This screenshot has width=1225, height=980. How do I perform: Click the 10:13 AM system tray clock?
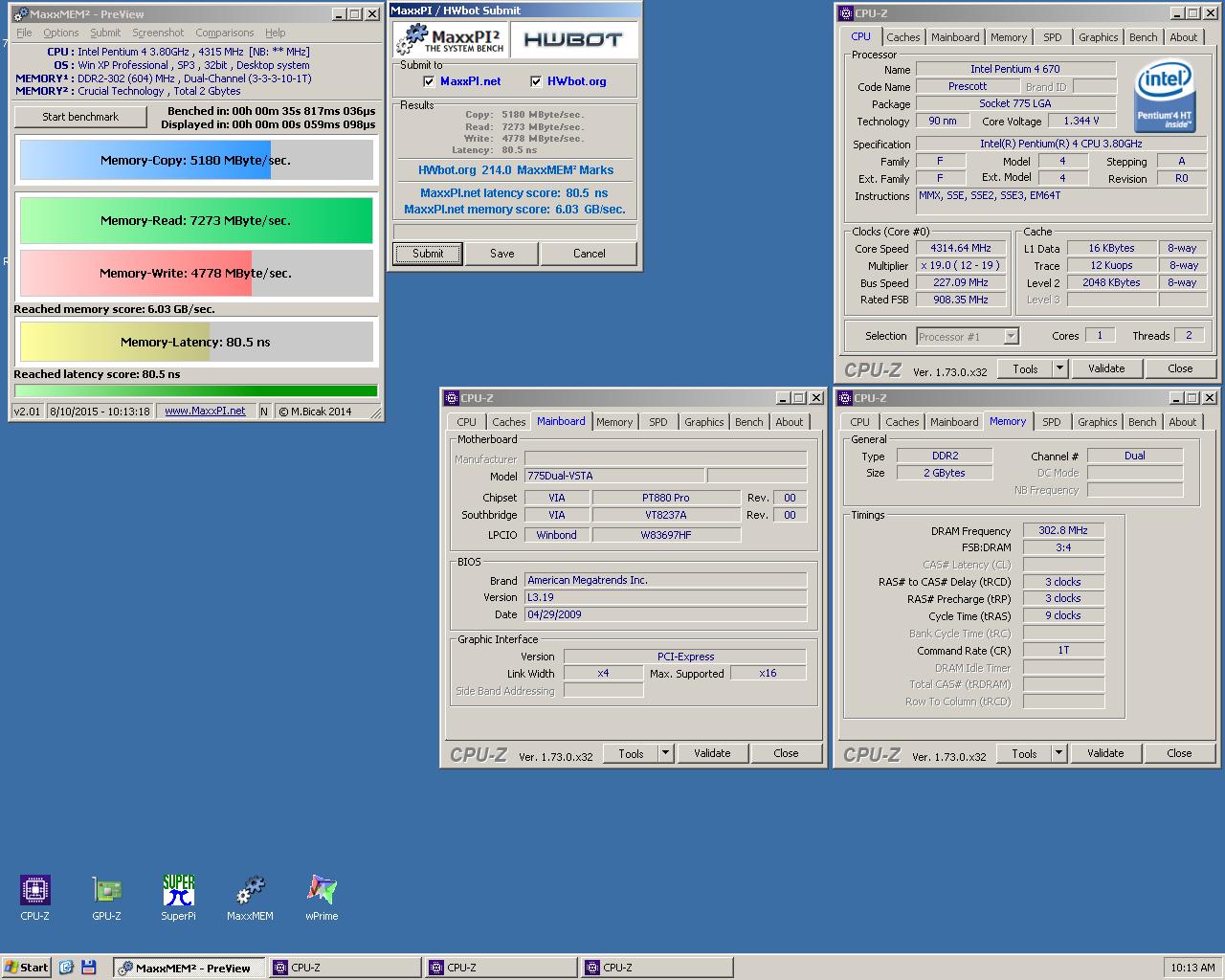[x=1192, y=968]
